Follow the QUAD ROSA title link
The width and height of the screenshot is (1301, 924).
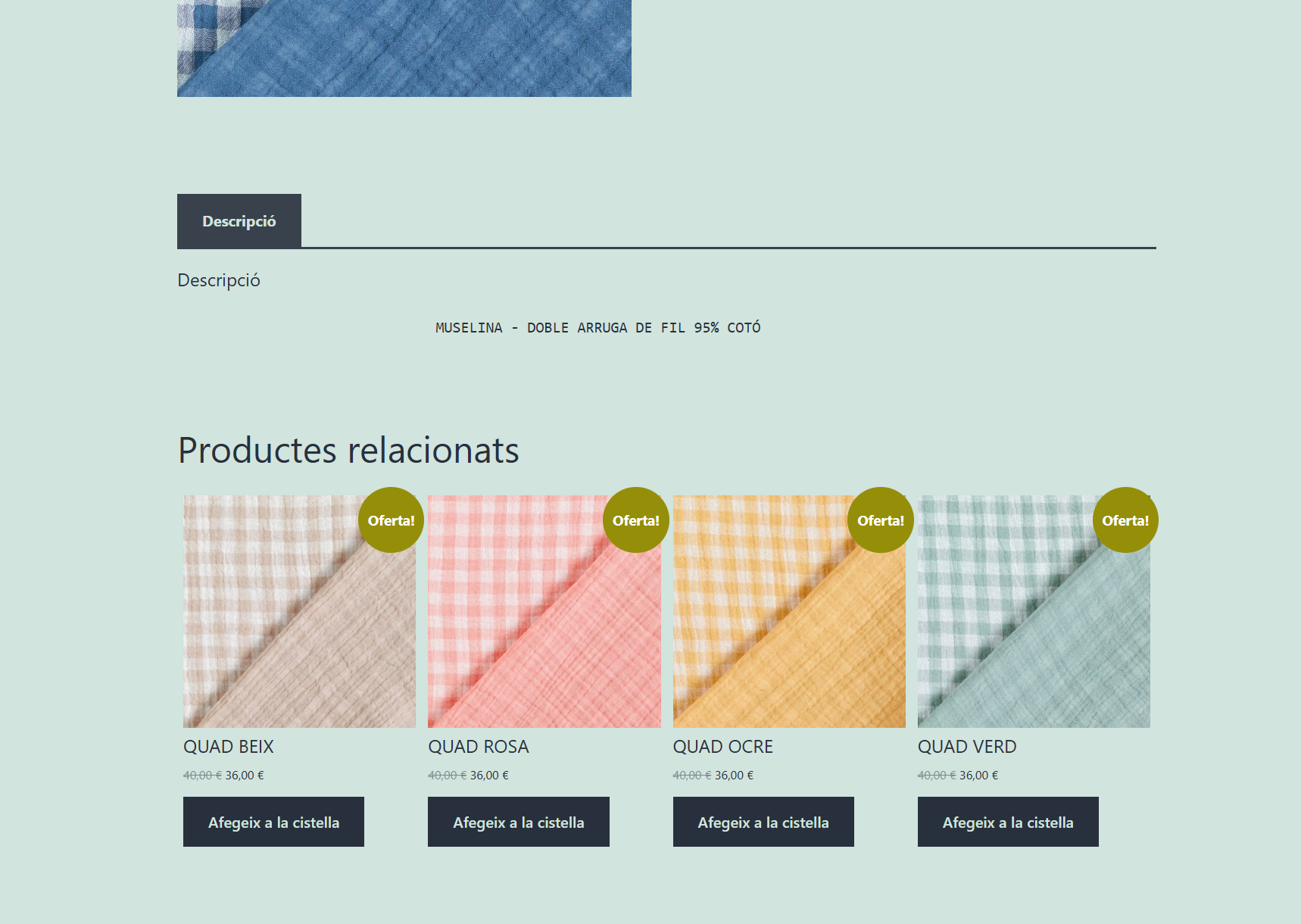pos(479,747)
